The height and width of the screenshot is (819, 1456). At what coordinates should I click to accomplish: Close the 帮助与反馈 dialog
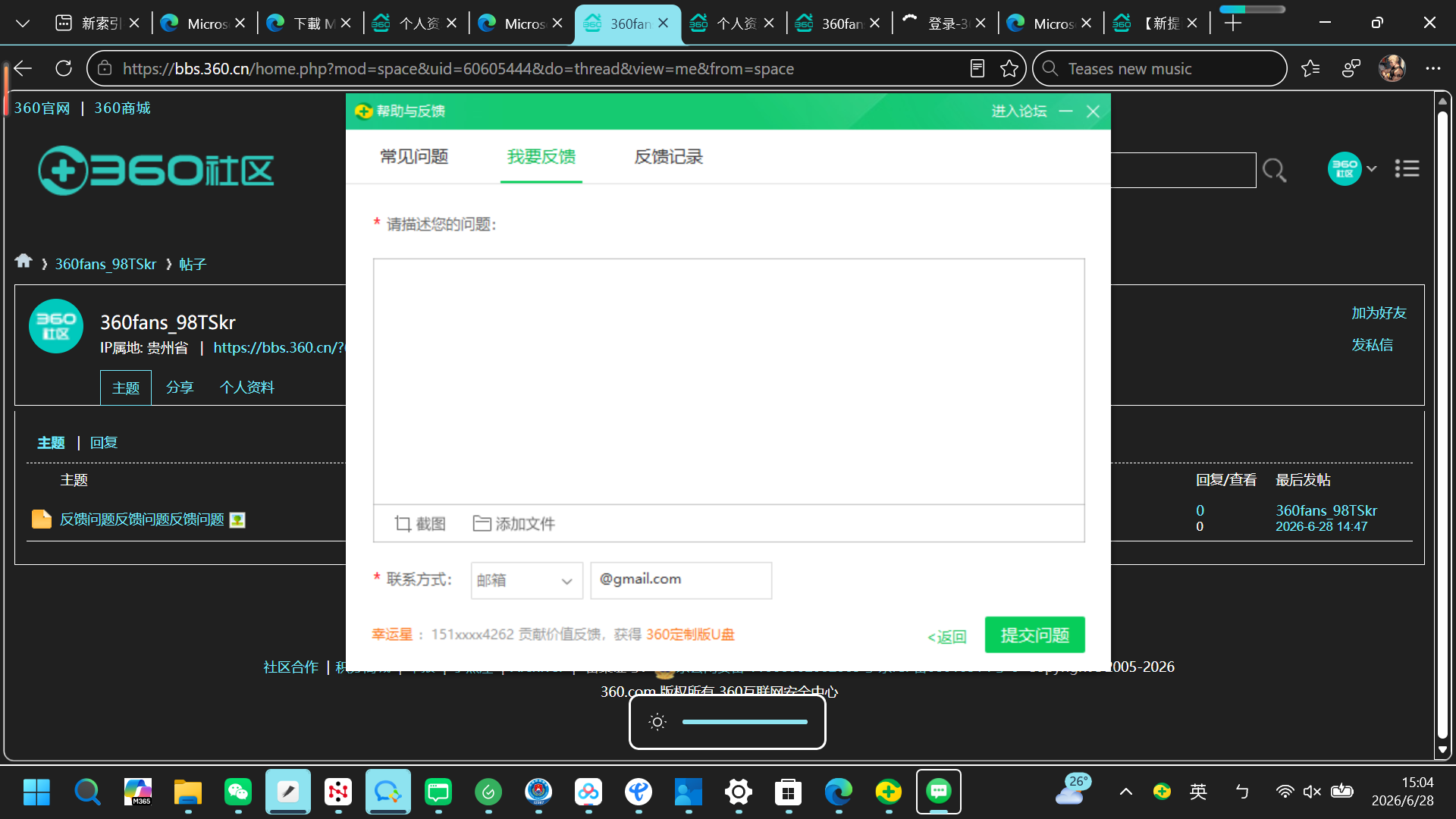point(1093,111)
